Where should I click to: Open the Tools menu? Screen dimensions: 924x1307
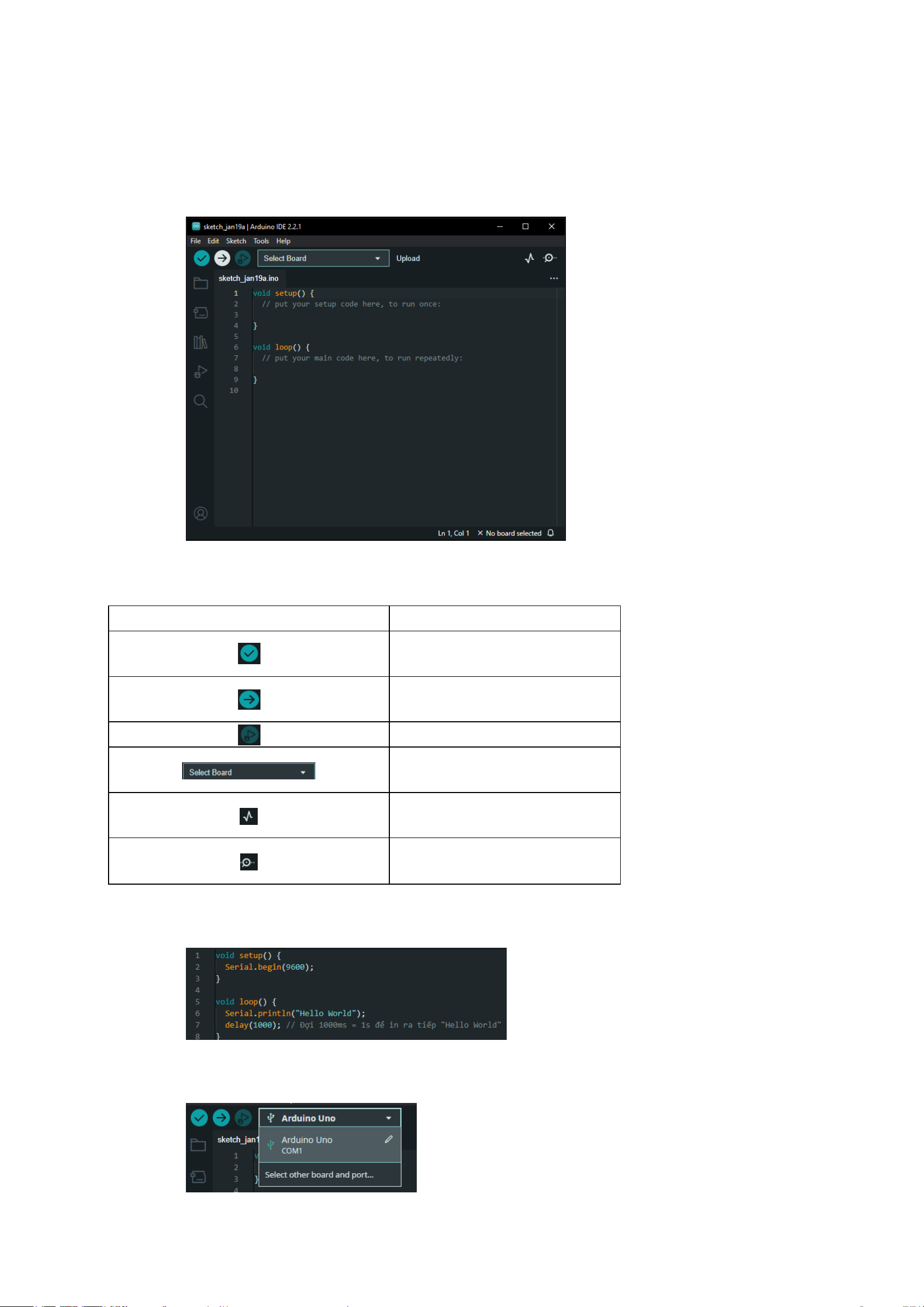[262, 241]
